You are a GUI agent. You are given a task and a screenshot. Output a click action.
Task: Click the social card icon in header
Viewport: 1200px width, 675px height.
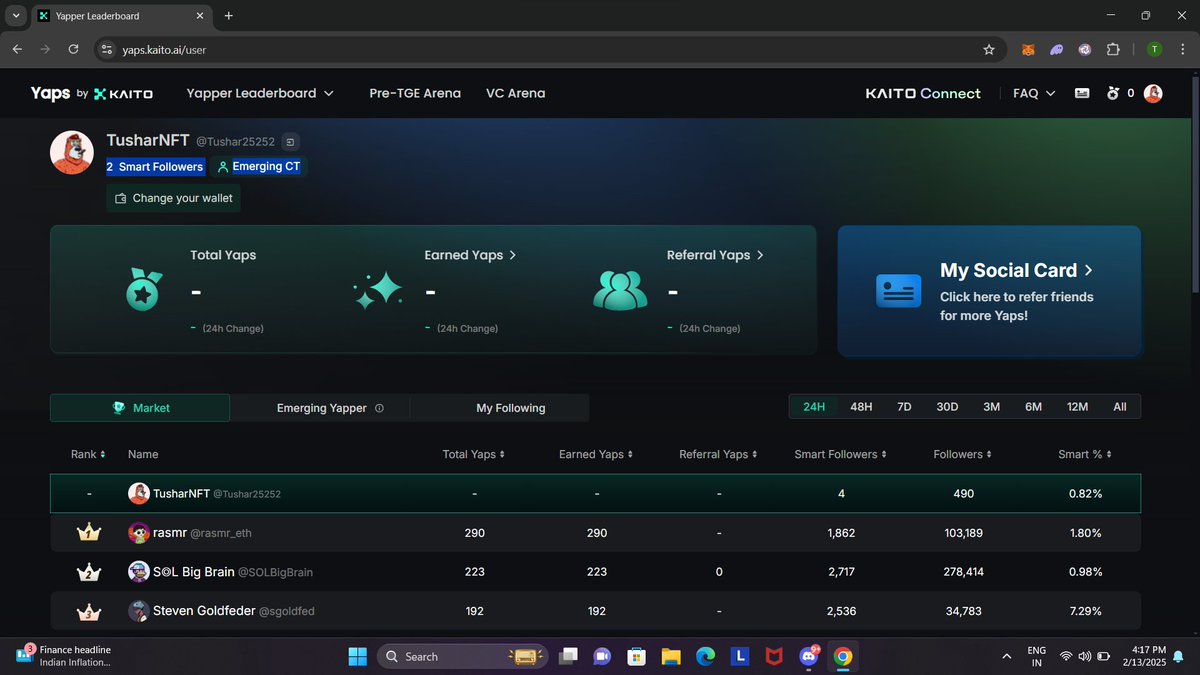[x=1082, y=93]
